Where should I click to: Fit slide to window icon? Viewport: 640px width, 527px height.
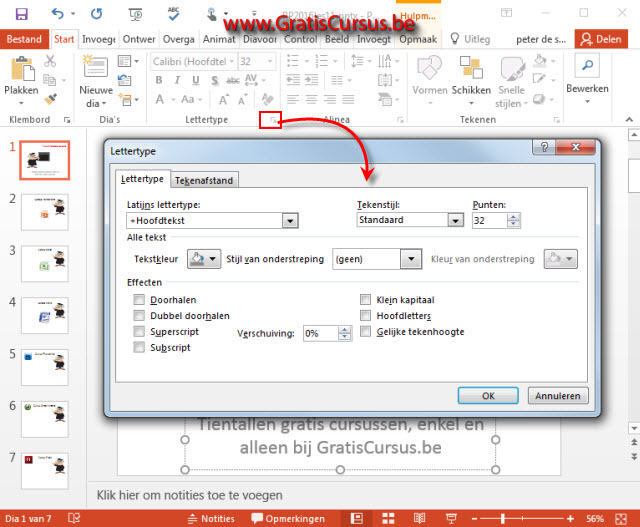pyautogui.click(x=621, y=519)
